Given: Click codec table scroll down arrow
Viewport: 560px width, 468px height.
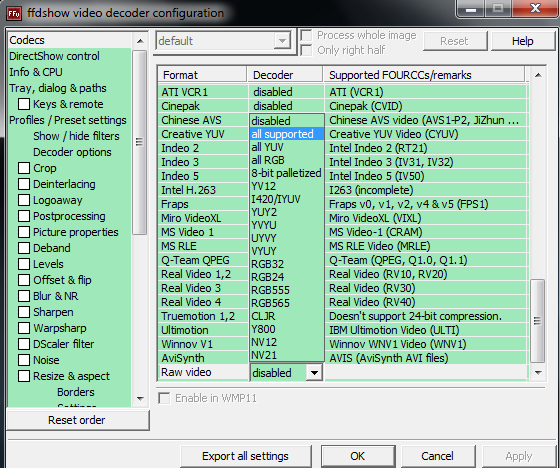Looking at the screenshot, I should pyautogui.click(x=538, y=373).
